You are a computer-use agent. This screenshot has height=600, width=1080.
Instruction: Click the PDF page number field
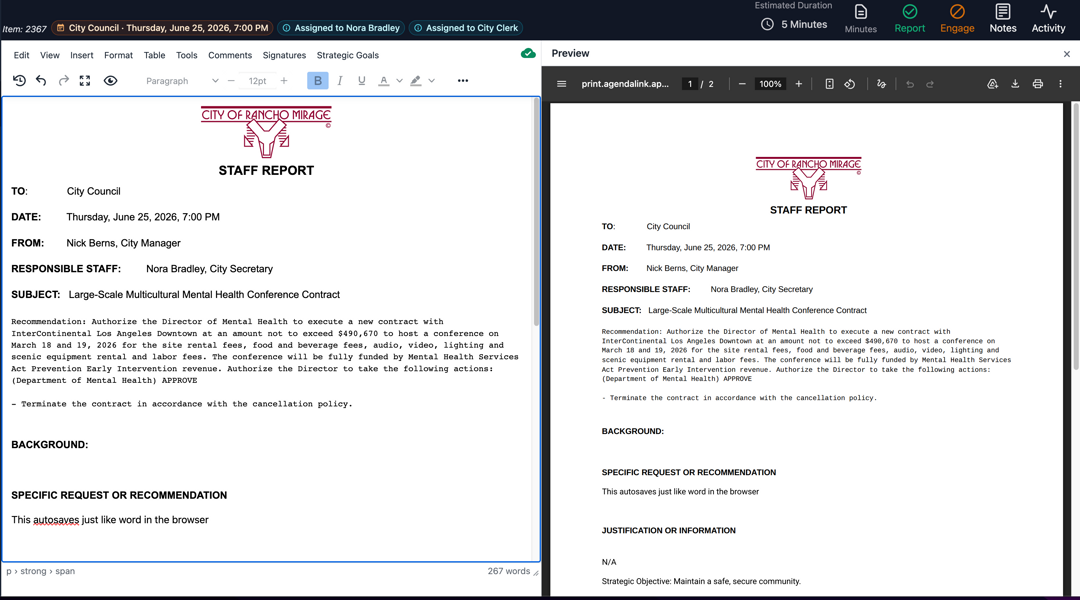(689, 84)
